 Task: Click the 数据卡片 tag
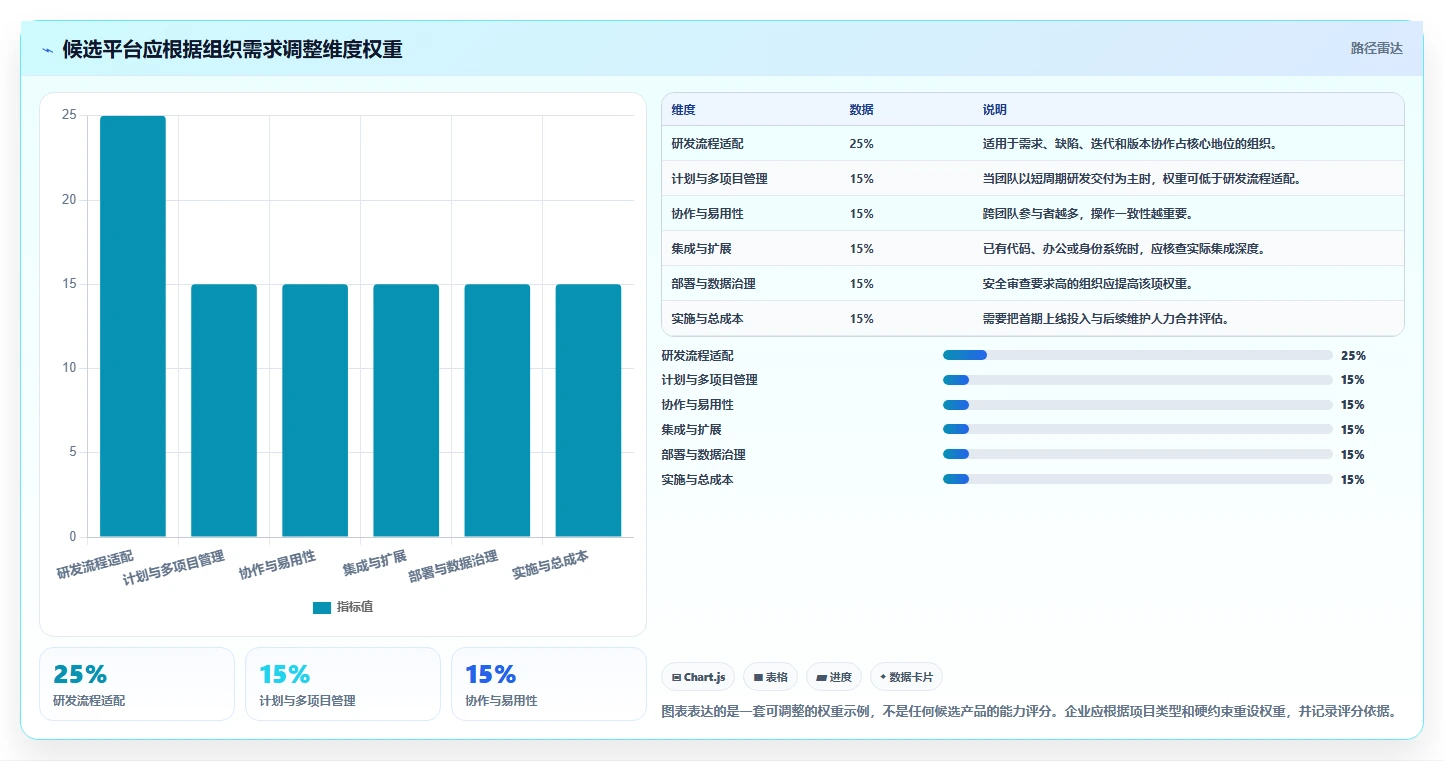[x=906, y=677]
